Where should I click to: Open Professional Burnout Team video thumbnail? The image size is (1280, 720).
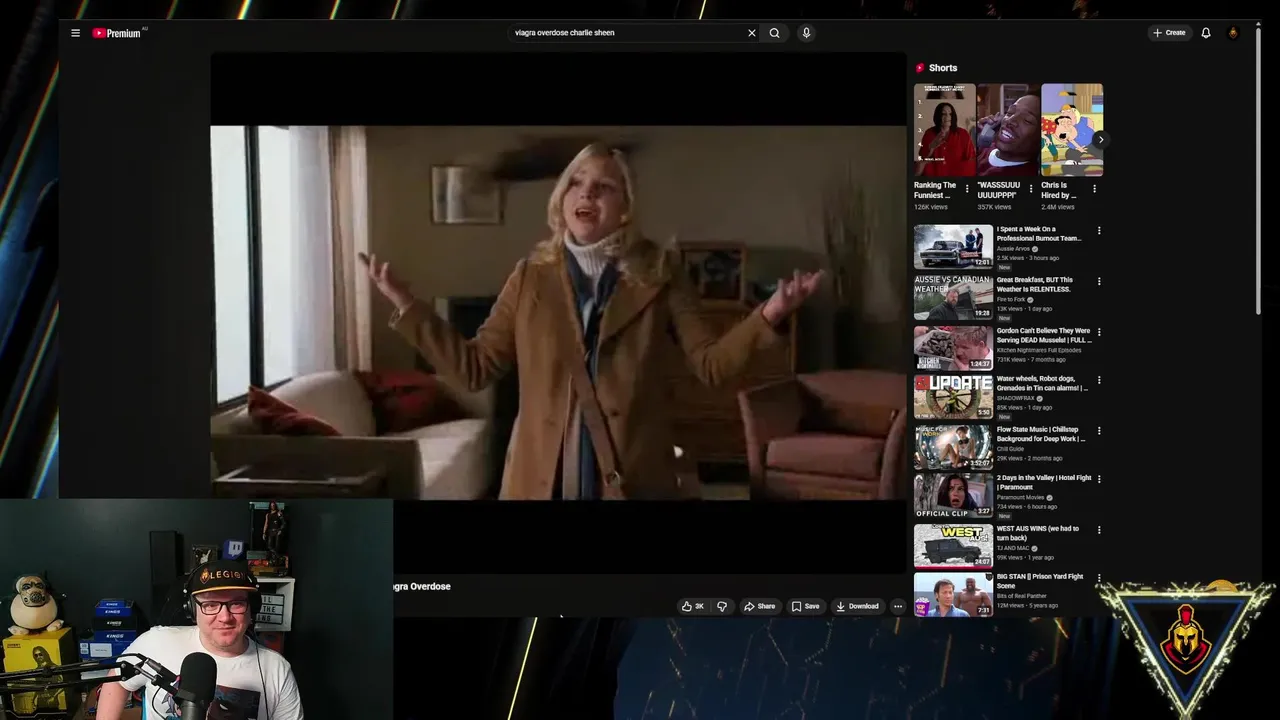pyautogui.click(x=953, y=246)
